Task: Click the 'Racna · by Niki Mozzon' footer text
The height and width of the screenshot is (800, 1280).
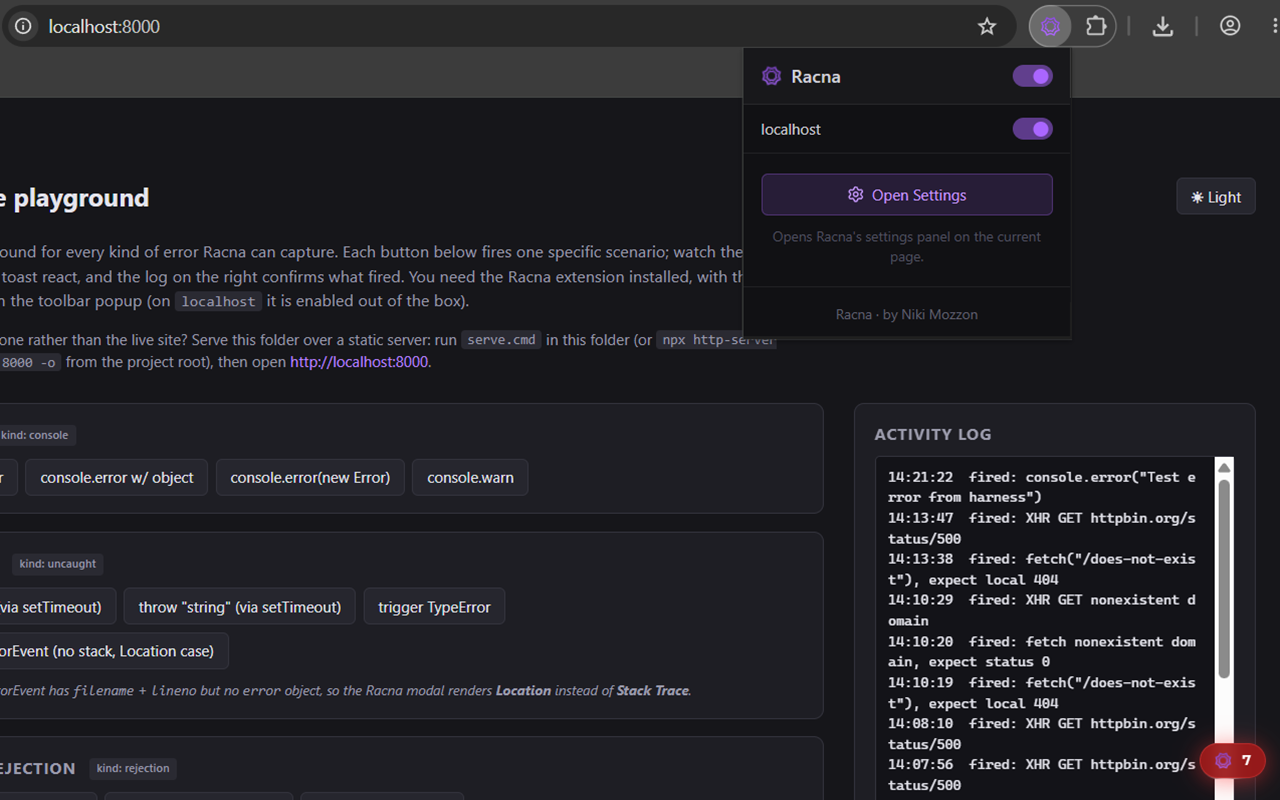Action: (x=907, y=314)
